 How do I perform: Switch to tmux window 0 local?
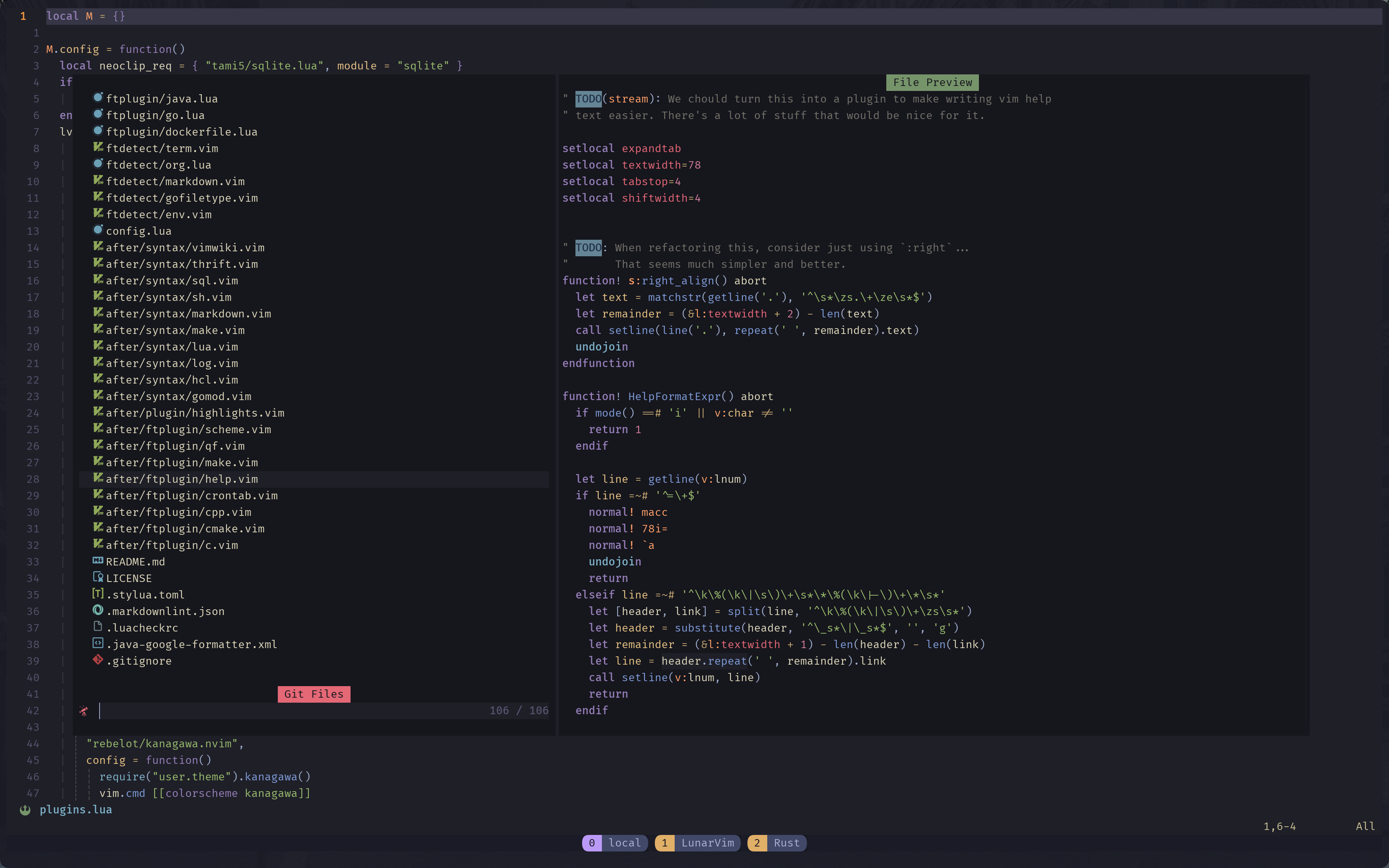(615, 843)
